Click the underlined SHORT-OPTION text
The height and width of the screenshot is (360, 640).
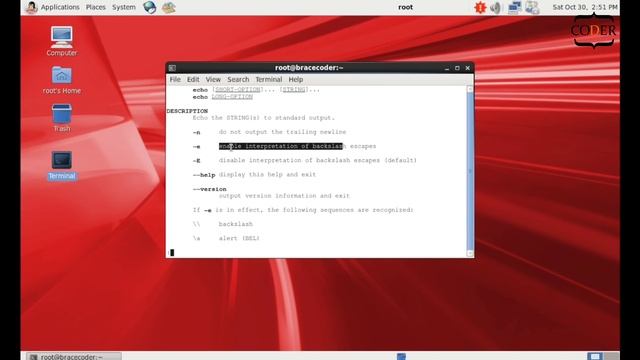[238, 89]
